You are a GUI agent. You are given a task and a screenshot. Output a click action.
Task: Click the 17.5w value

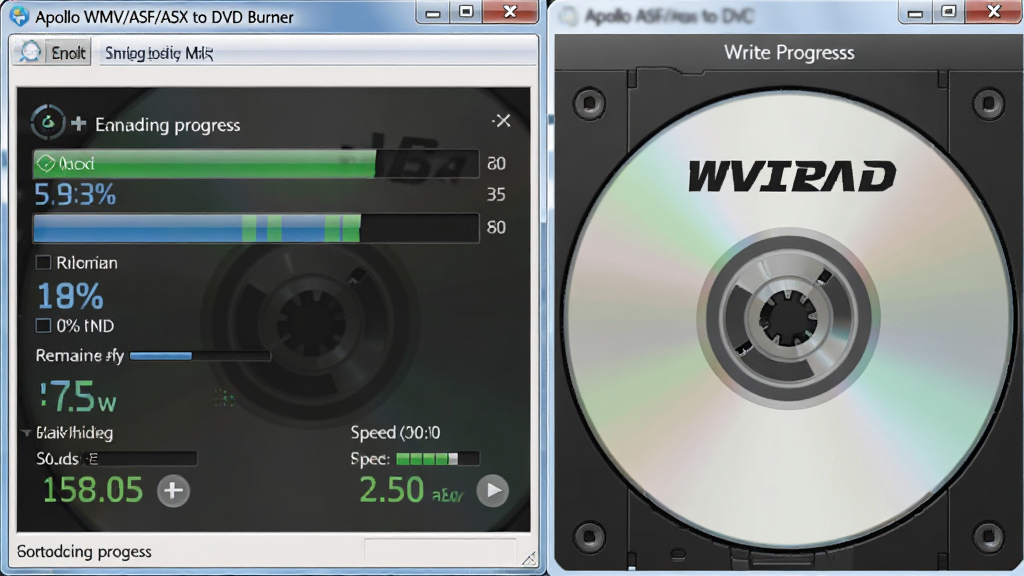(78, 397)
